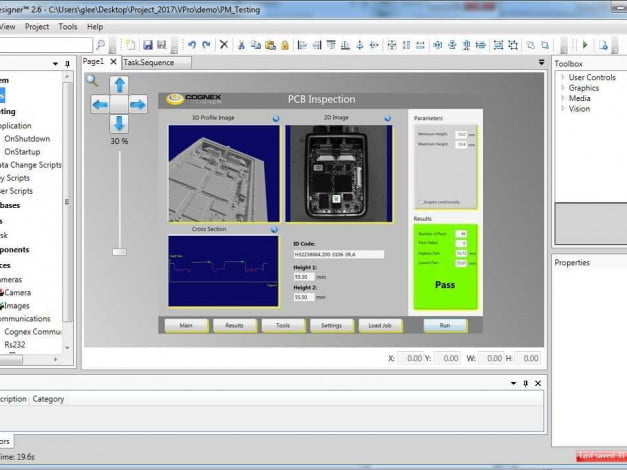Send the selected control to back
This screenshot has height=470, width=627.
click(545, 45)
